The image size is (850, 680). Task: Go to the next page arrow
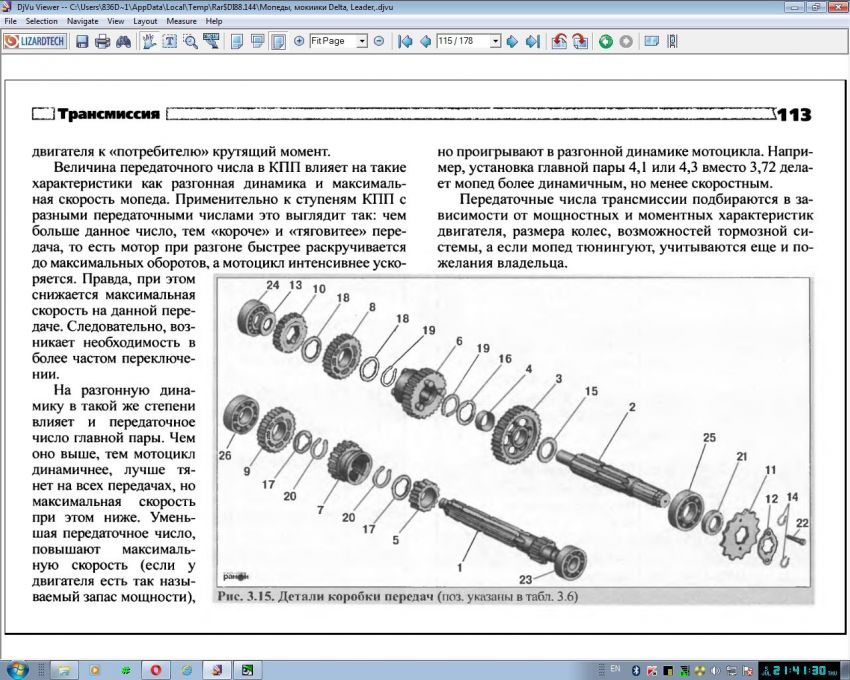point(512,42)
